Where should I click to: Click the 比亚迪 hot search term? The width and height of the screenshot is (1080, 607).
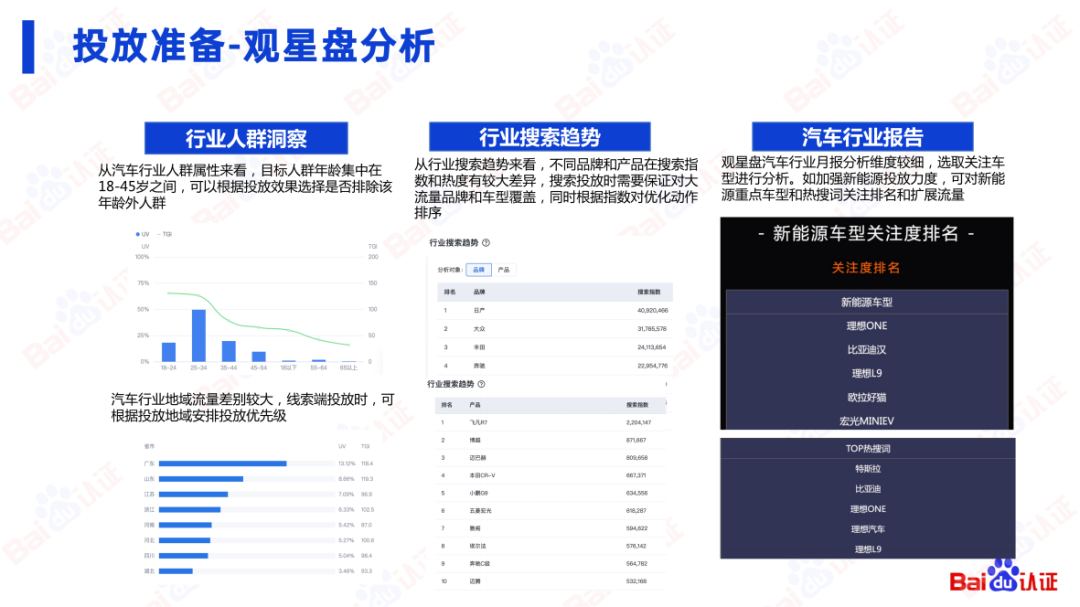click(x=868, y=488)
